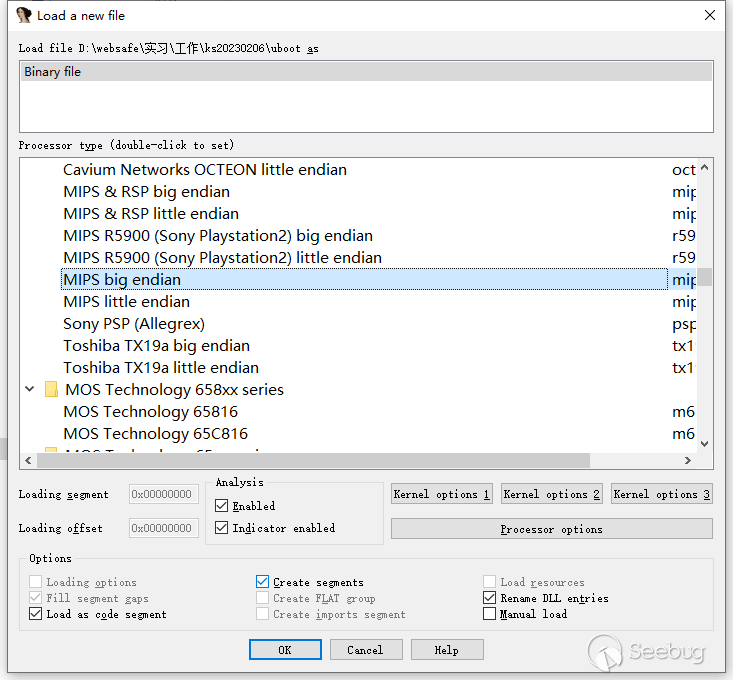The height and width of the screenshot is (680, 733).
Task: Click horizontal scrollbar left arrow
Action: (x=29, y=460)
